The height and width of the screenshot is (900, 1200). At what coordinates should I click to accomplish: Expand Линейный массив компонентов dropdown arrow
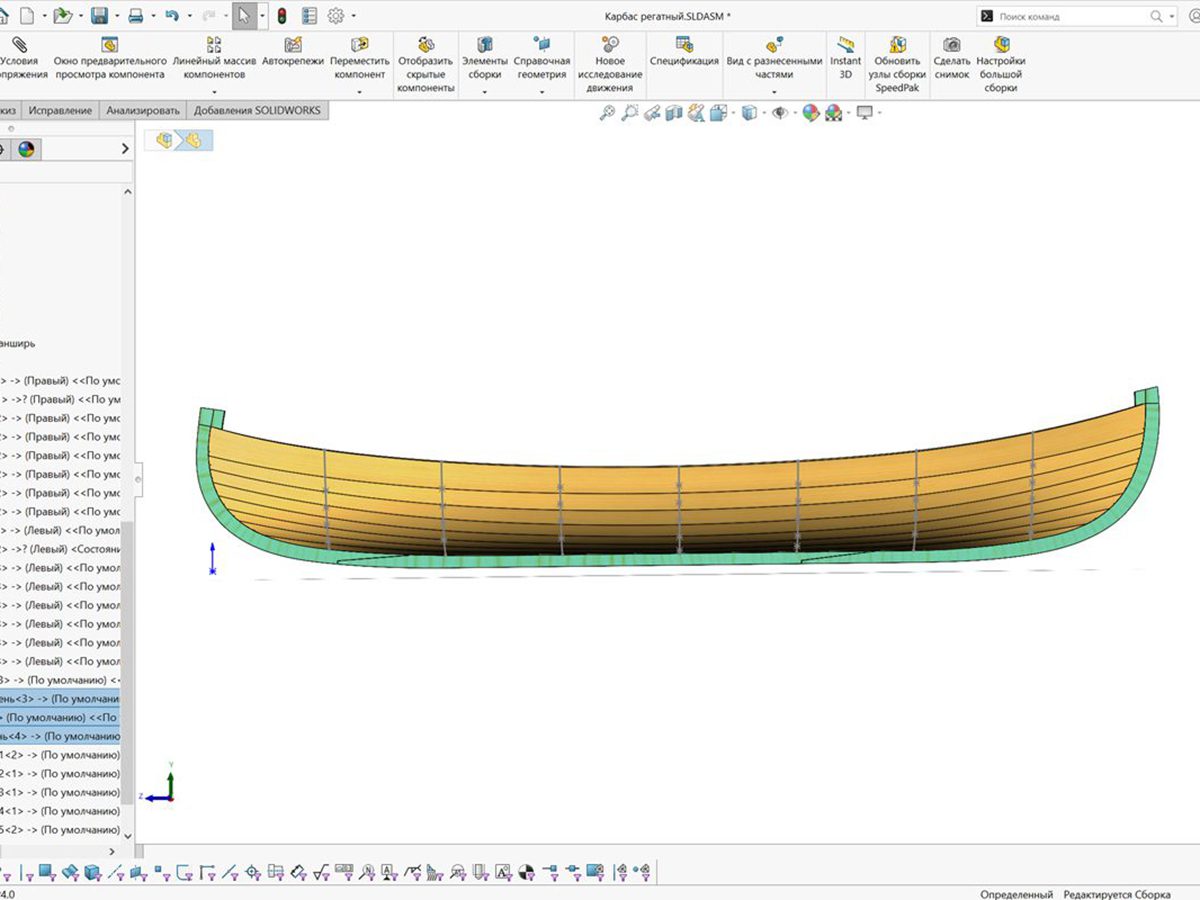pos(215,92)
